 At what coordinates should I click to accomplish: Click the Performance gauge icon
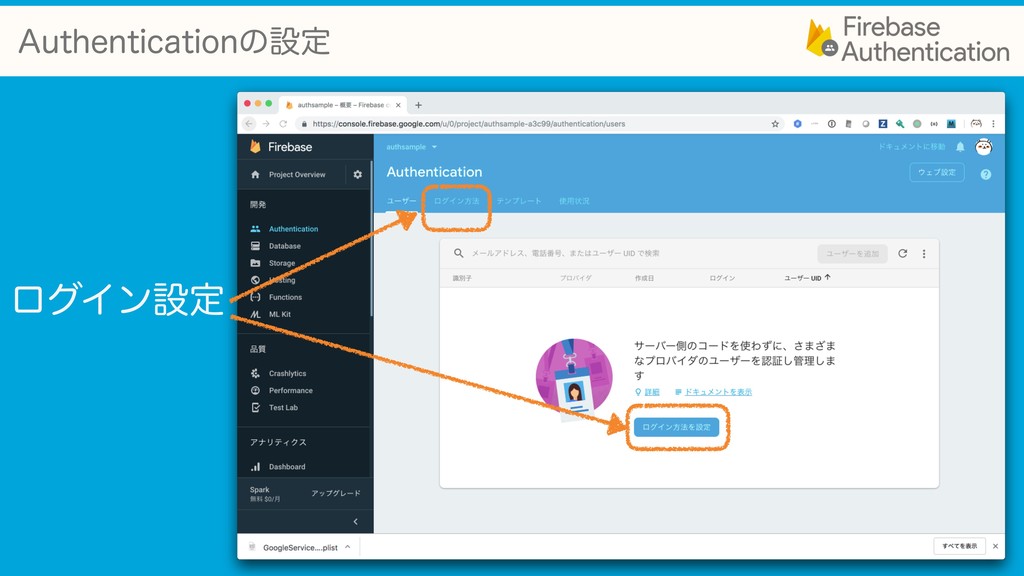click(x=255, y=391)
